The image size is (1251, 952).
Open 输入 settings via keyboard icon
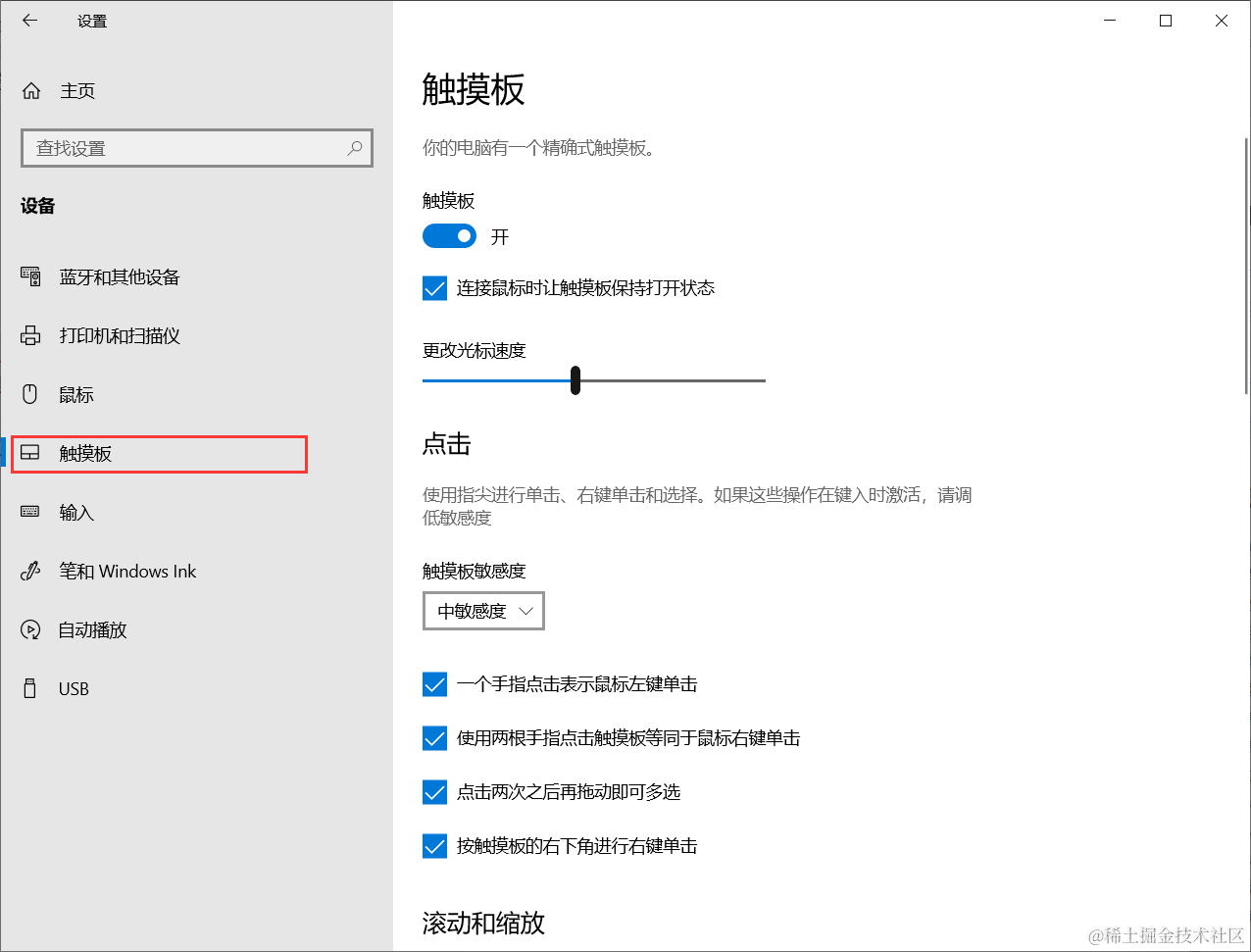(30, 512)
